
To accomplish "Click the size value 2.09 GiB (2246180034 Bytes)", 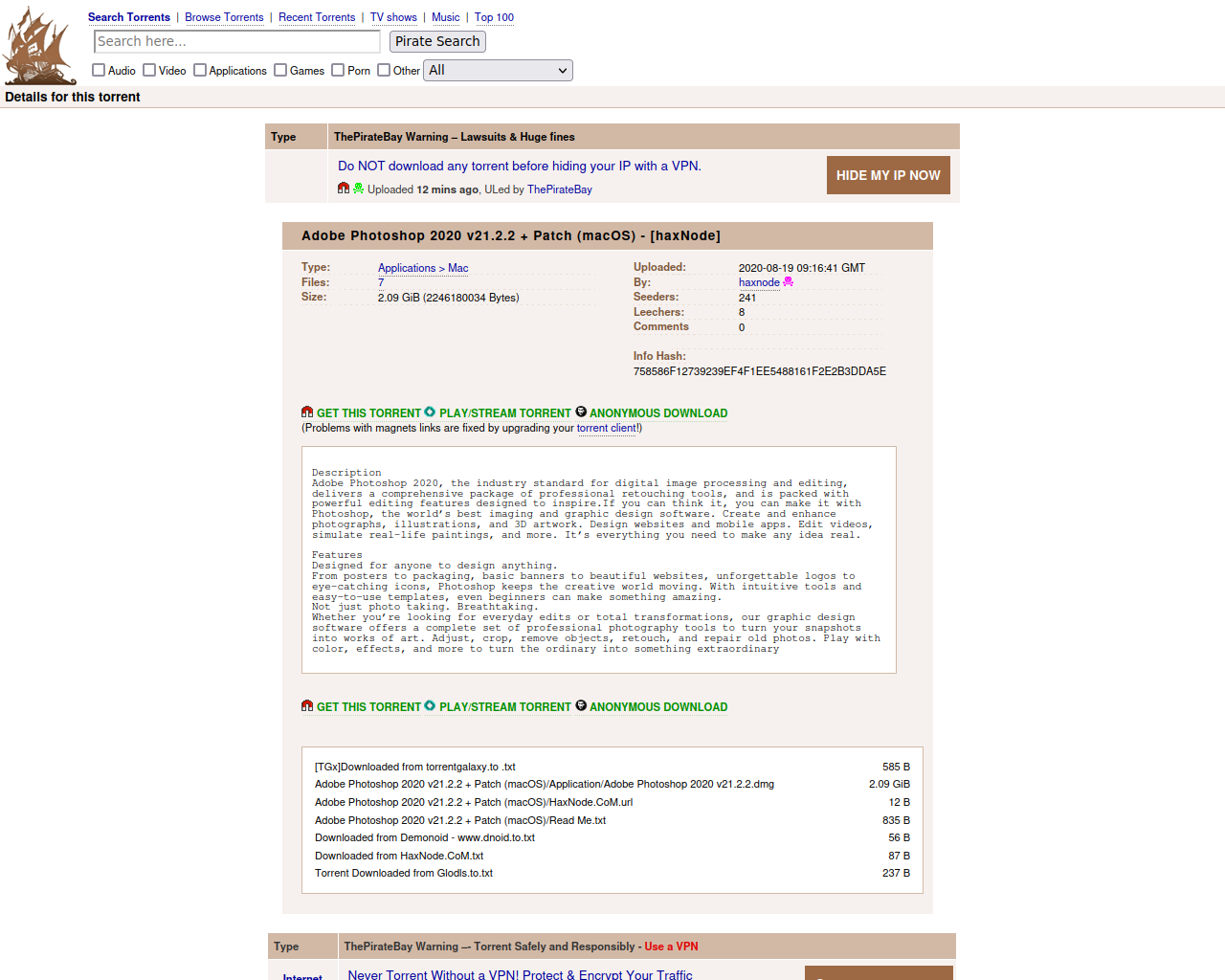I will click(449, 298).
